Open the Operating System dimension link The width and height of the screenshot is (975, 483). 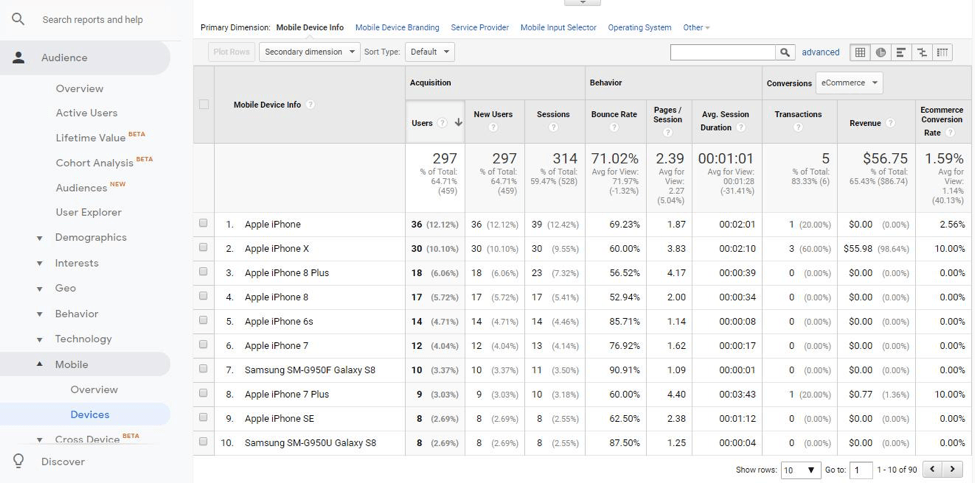pos(639,28)
